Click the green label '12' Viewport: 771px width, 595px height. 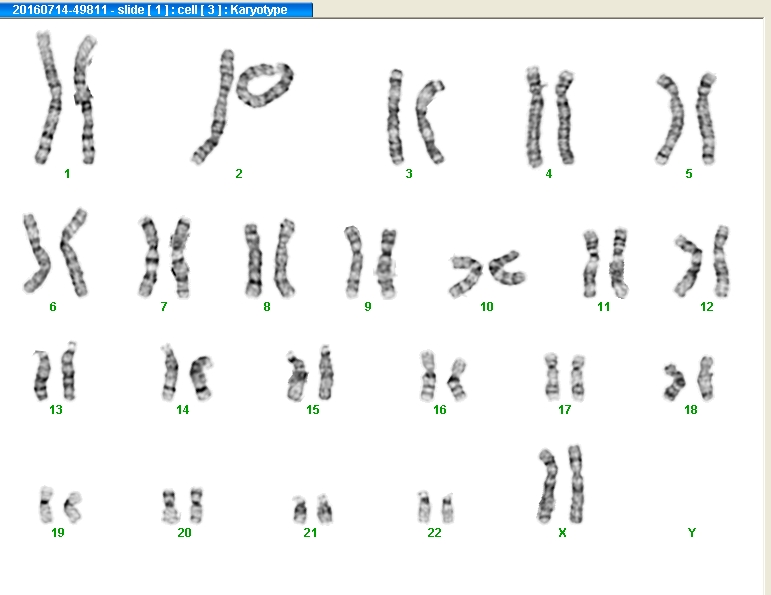point(707,307)
